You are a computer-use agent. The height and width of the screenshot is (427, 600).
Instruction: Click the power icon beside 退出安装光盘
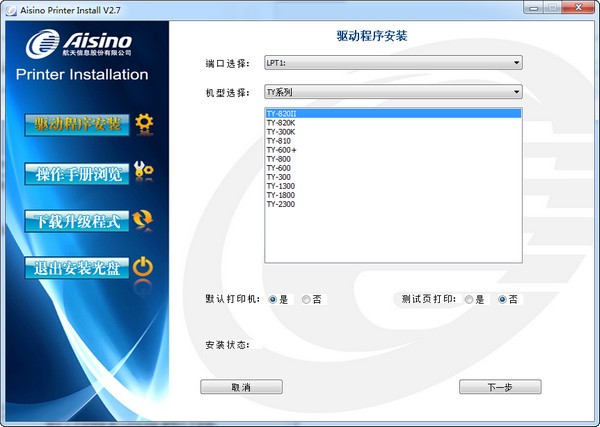(144, 267)
